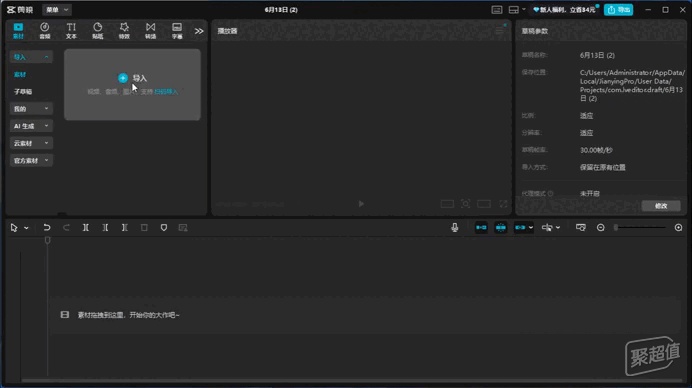Switch to the 转场 transitions tab
692x388 pixels.
coord(150,30)
